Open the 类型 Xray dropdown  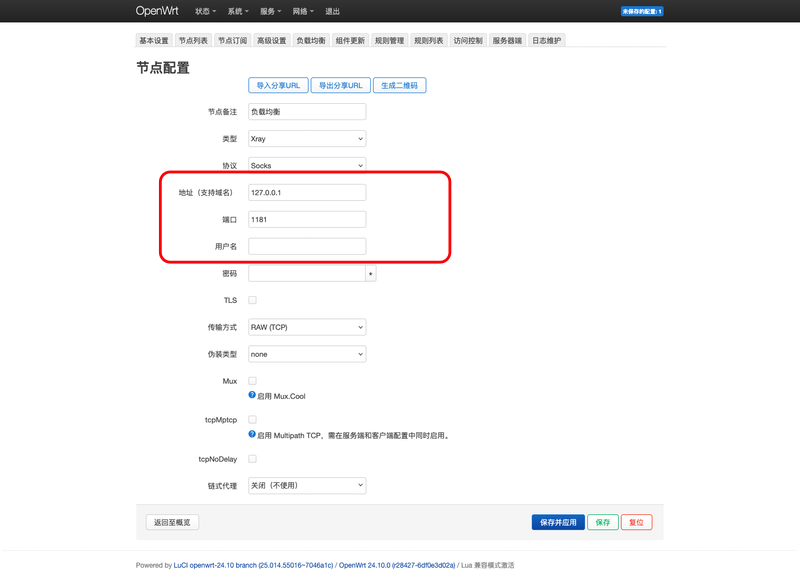click(307, 139)
